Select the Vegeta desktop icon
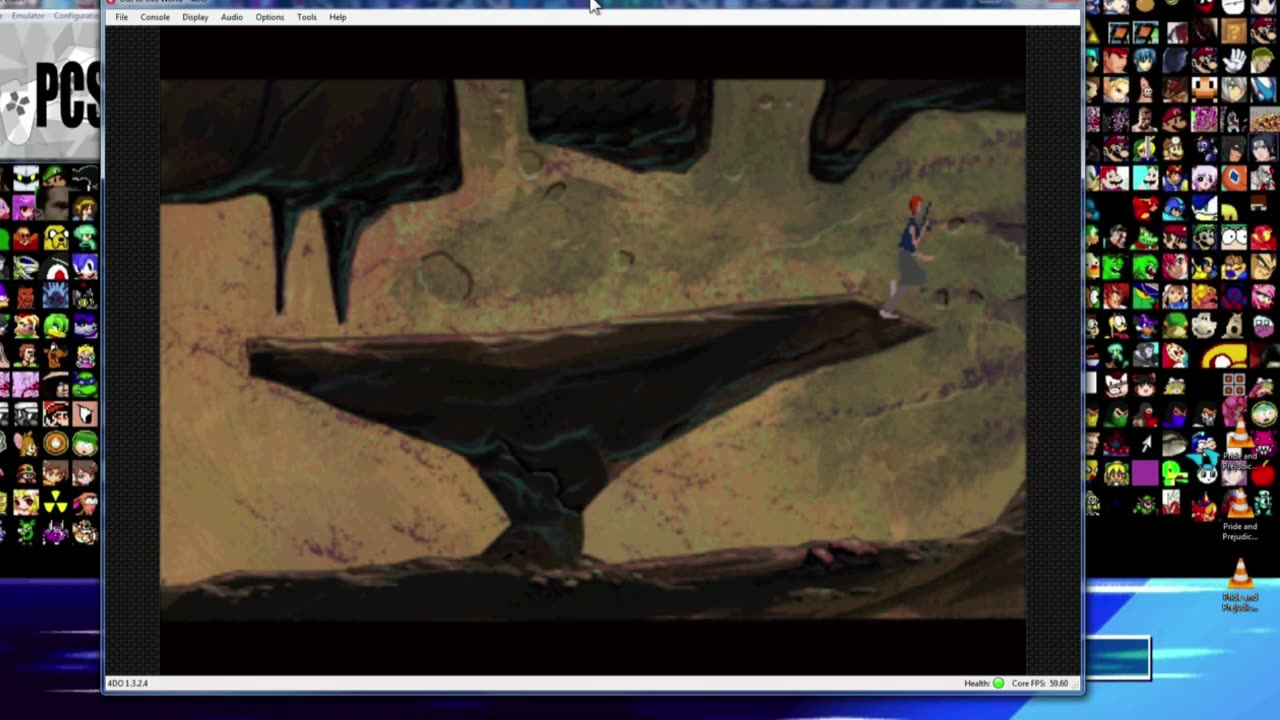 (x=1263, y=266)
